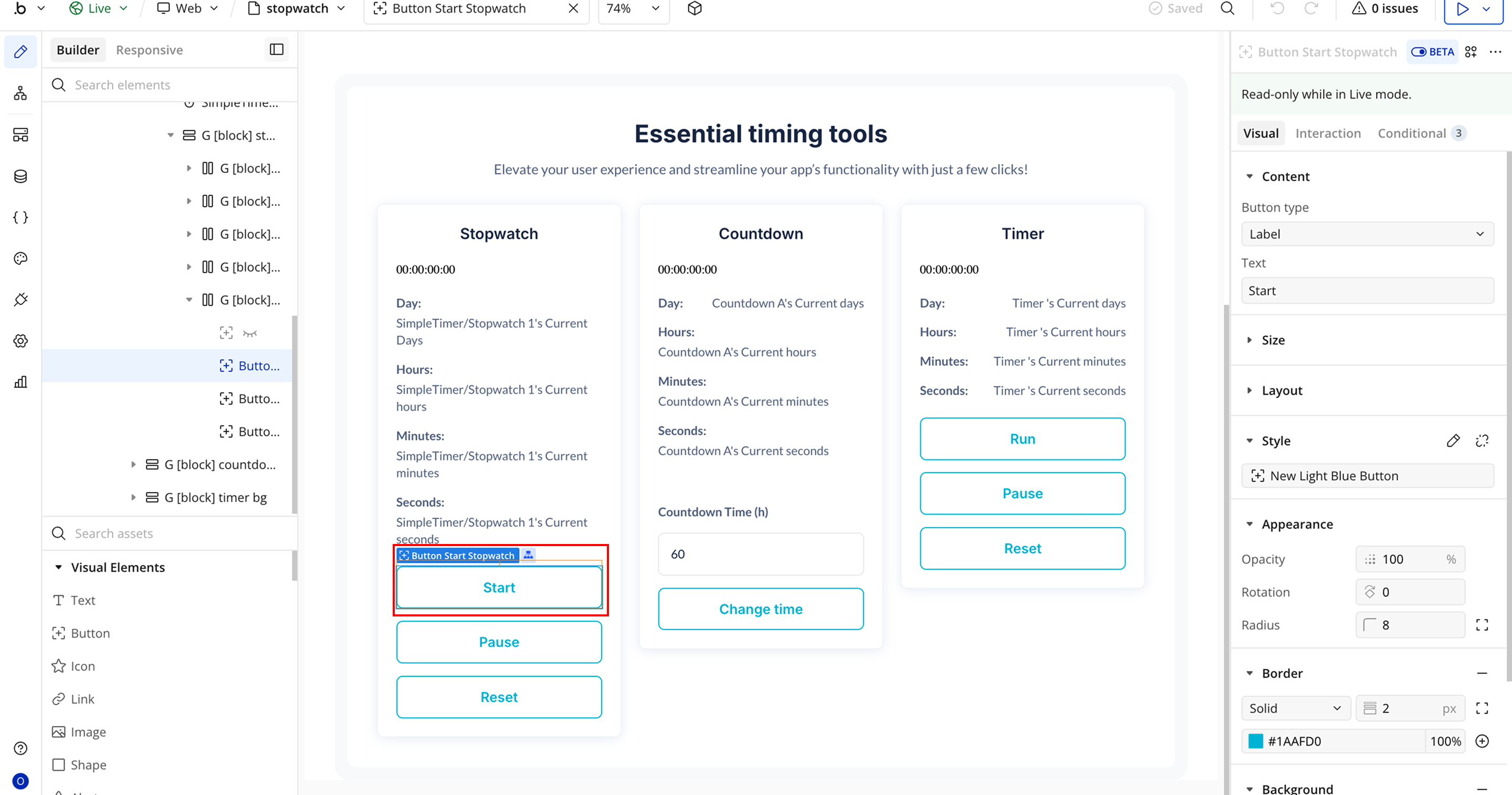Viewport: 1512px width, 795px height.
Task: Open the Button type Label dropdown
Action: pyautogui.click(x=1367, y=234)
